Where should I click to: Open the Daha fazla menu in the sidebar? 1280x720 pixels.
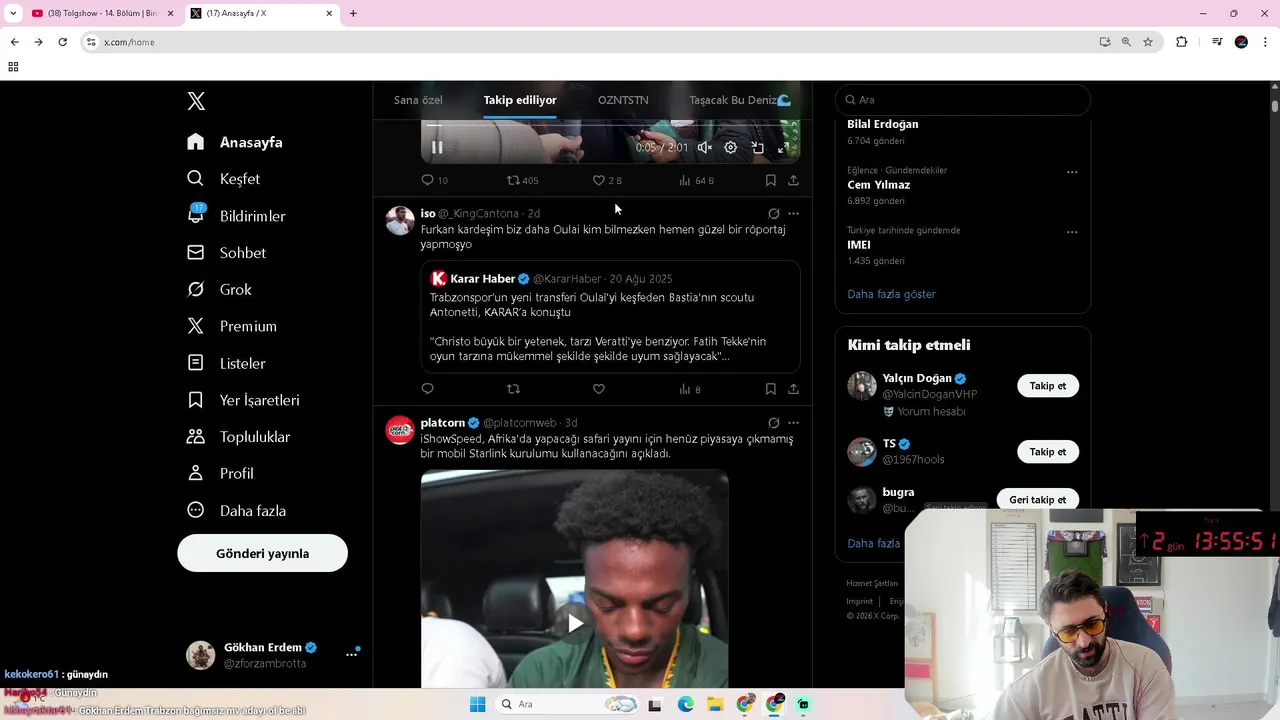click(237, 511)
